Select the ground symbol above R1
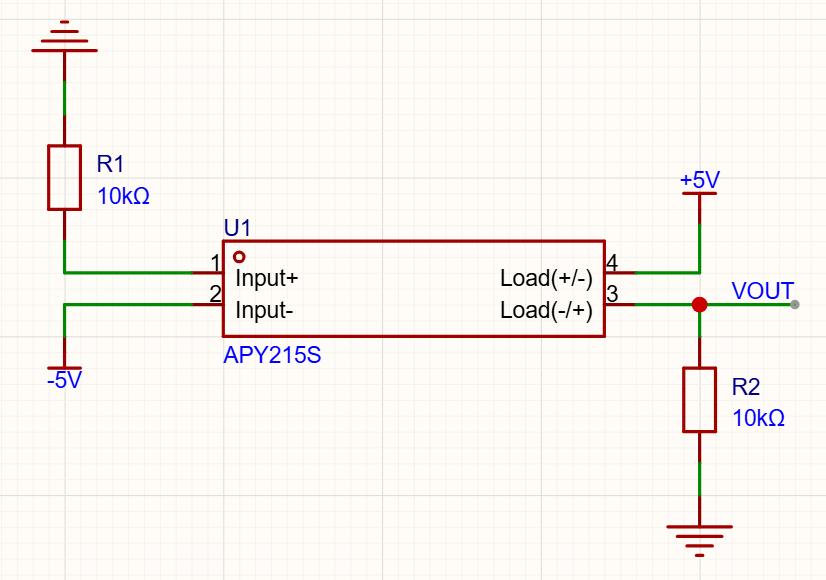 (65, 37)
